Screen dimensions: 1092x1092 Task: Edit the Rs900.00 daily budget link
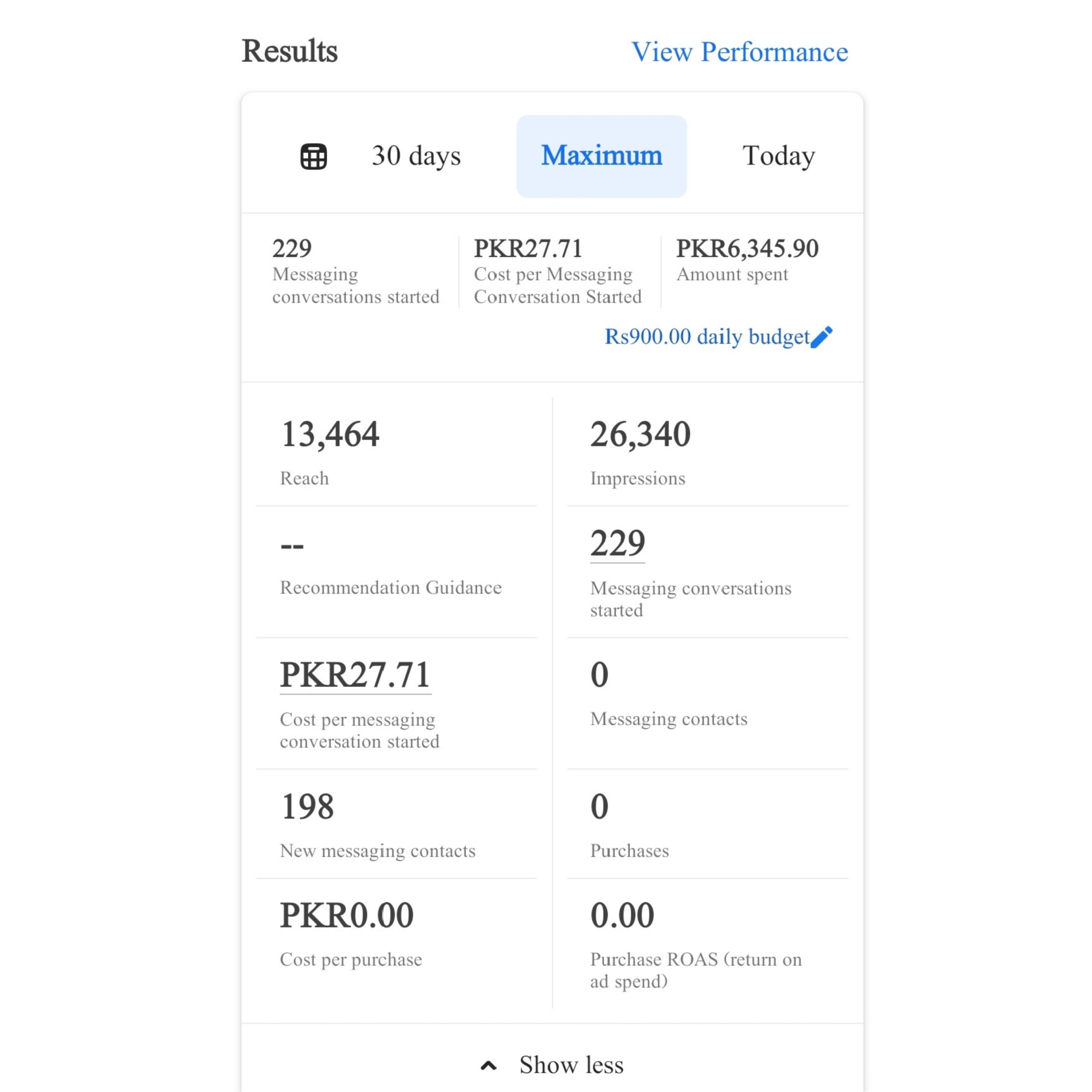[706, 337]
